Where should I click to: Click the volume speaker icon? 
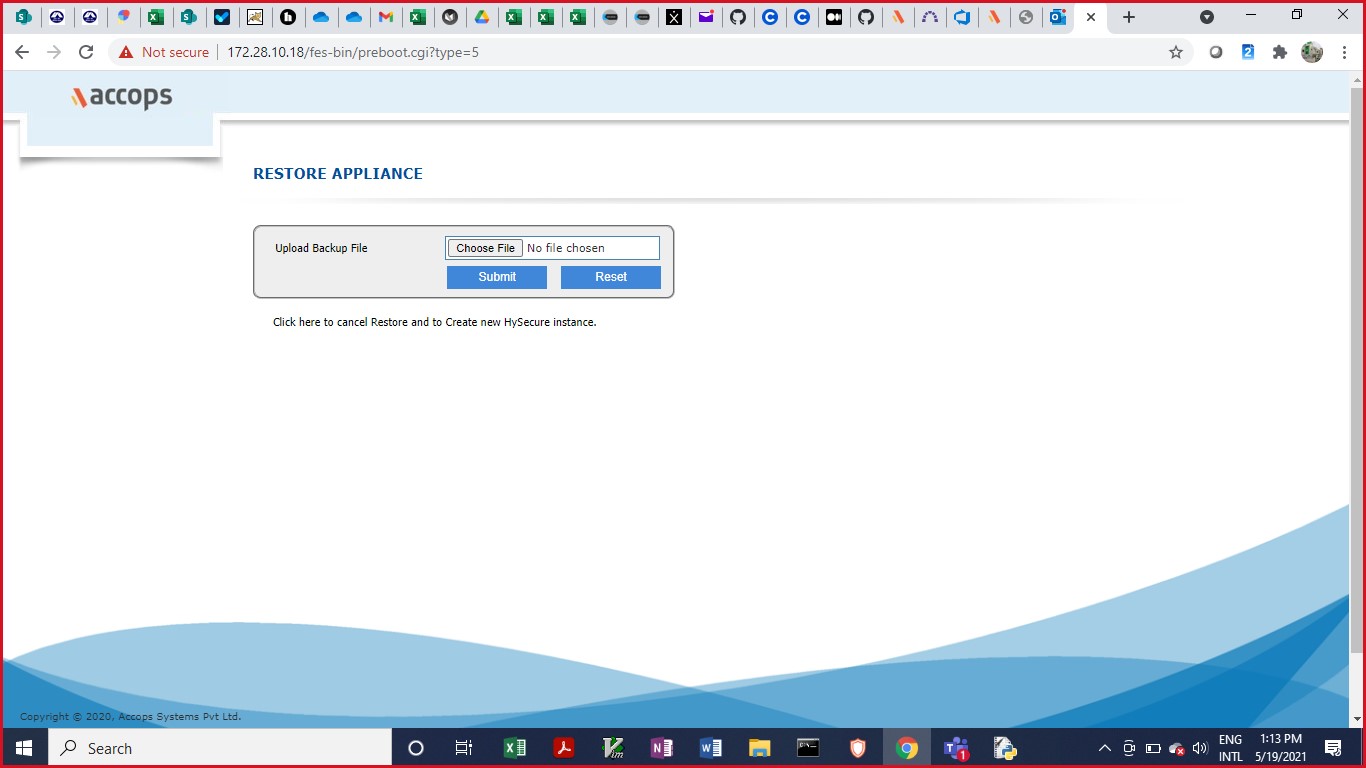click(1200, 748)
